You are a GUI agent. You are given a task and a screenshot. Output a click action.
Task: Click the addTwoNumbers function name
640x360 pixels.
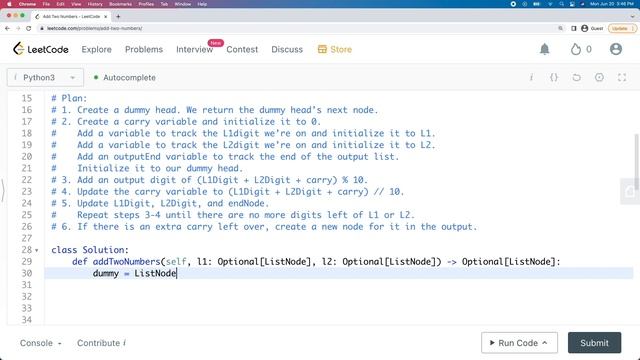coord(127,262)
